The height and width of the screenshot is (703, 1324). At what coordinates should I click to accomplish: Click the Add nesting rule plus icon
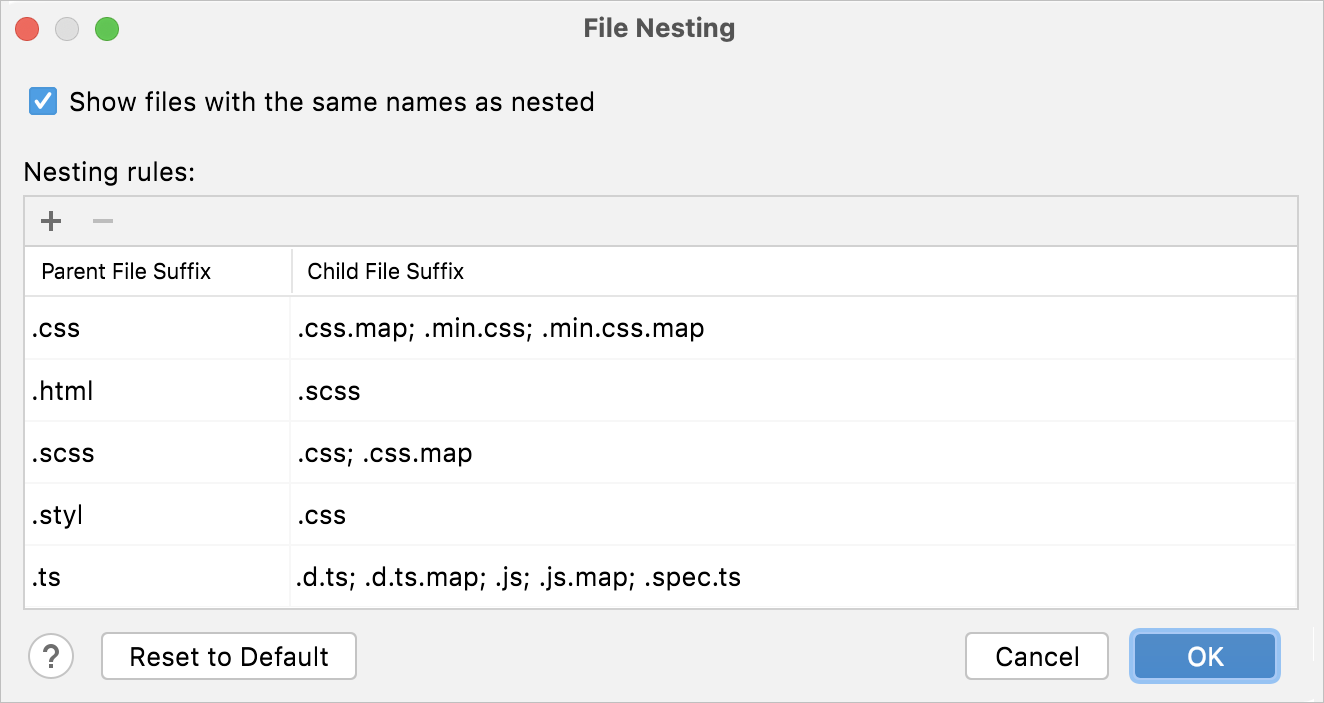50,220
